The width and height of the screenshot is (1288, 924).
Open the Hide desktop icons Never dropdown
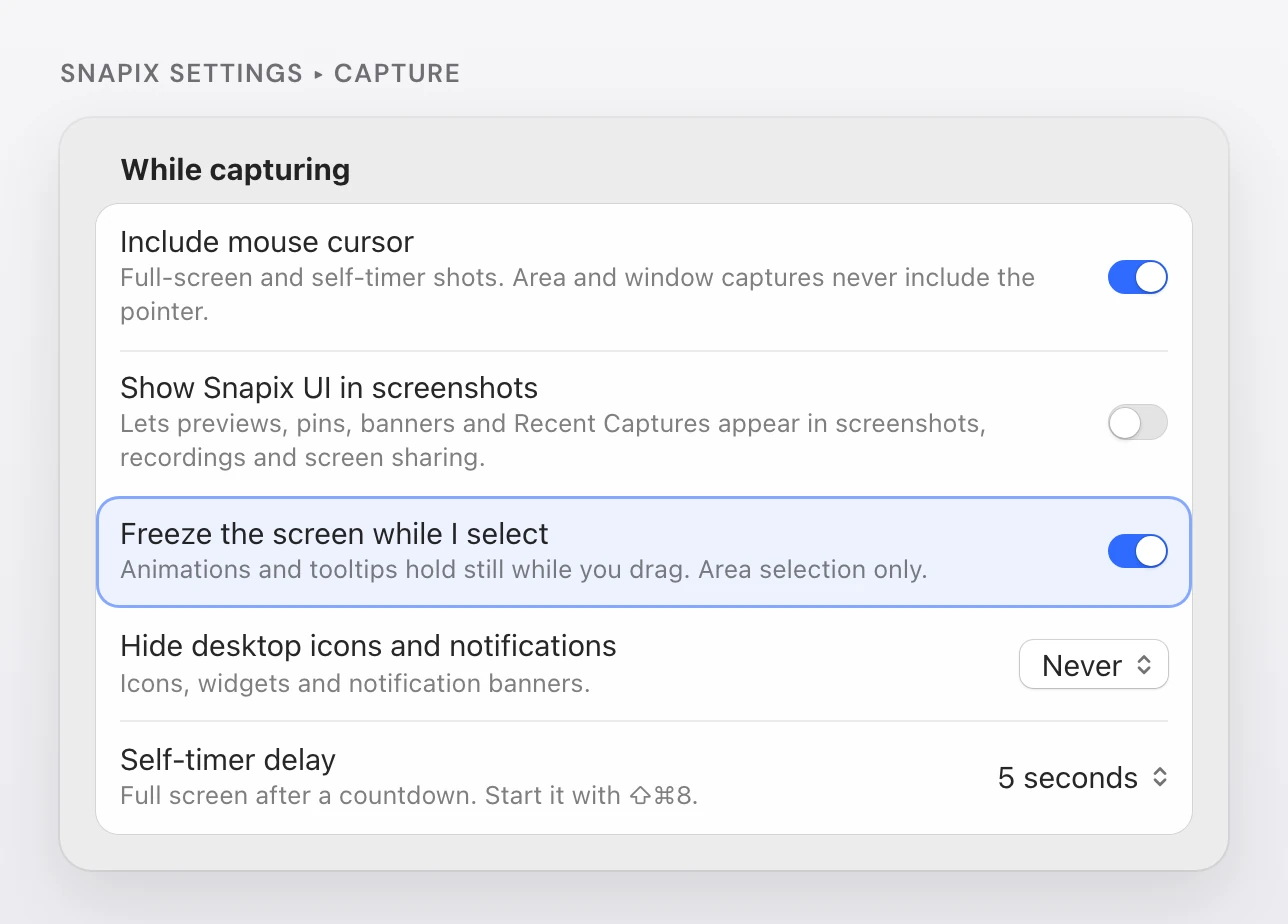1094,665
